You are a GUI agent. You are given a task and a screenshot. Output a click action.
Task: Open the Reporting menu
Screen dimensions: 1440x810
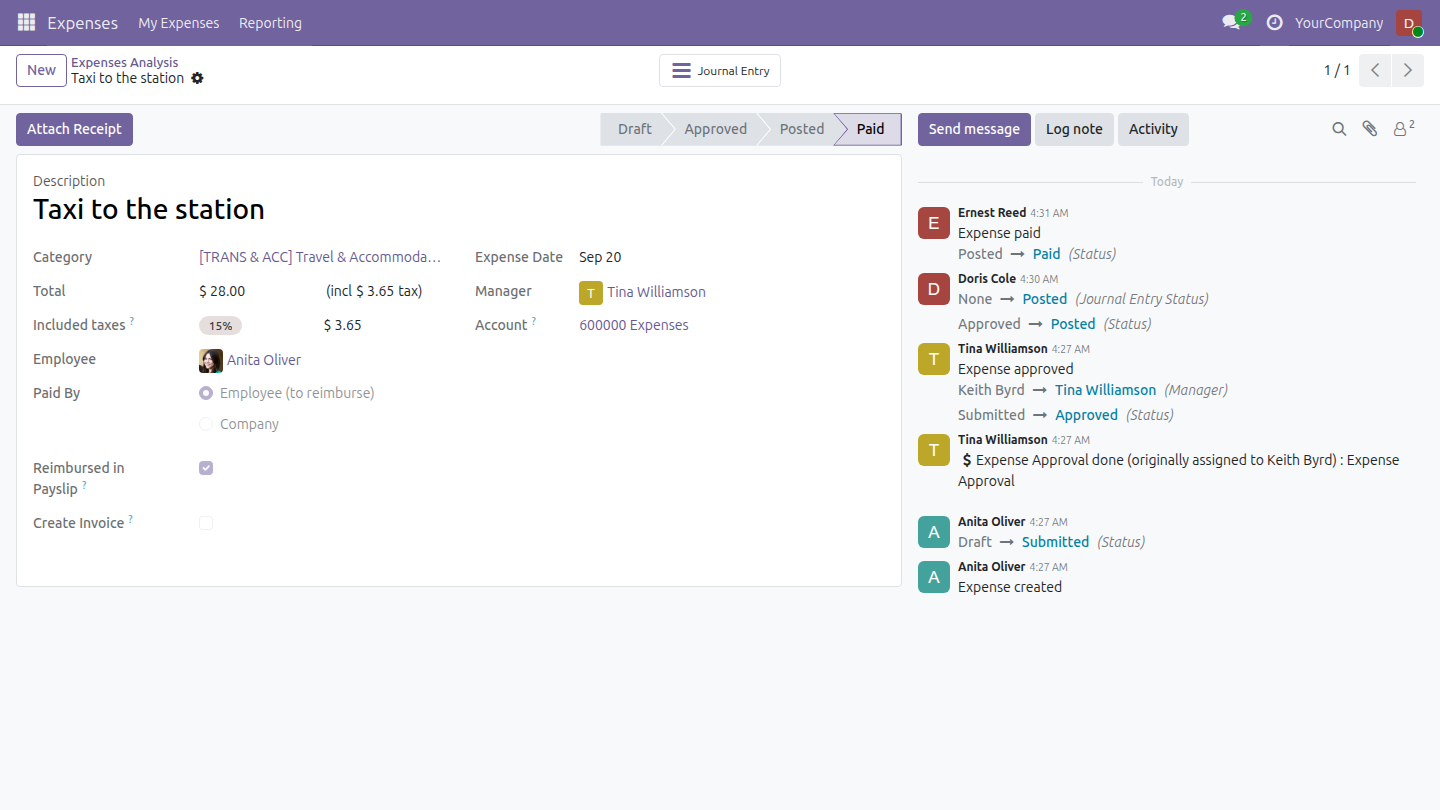(270, 23)
